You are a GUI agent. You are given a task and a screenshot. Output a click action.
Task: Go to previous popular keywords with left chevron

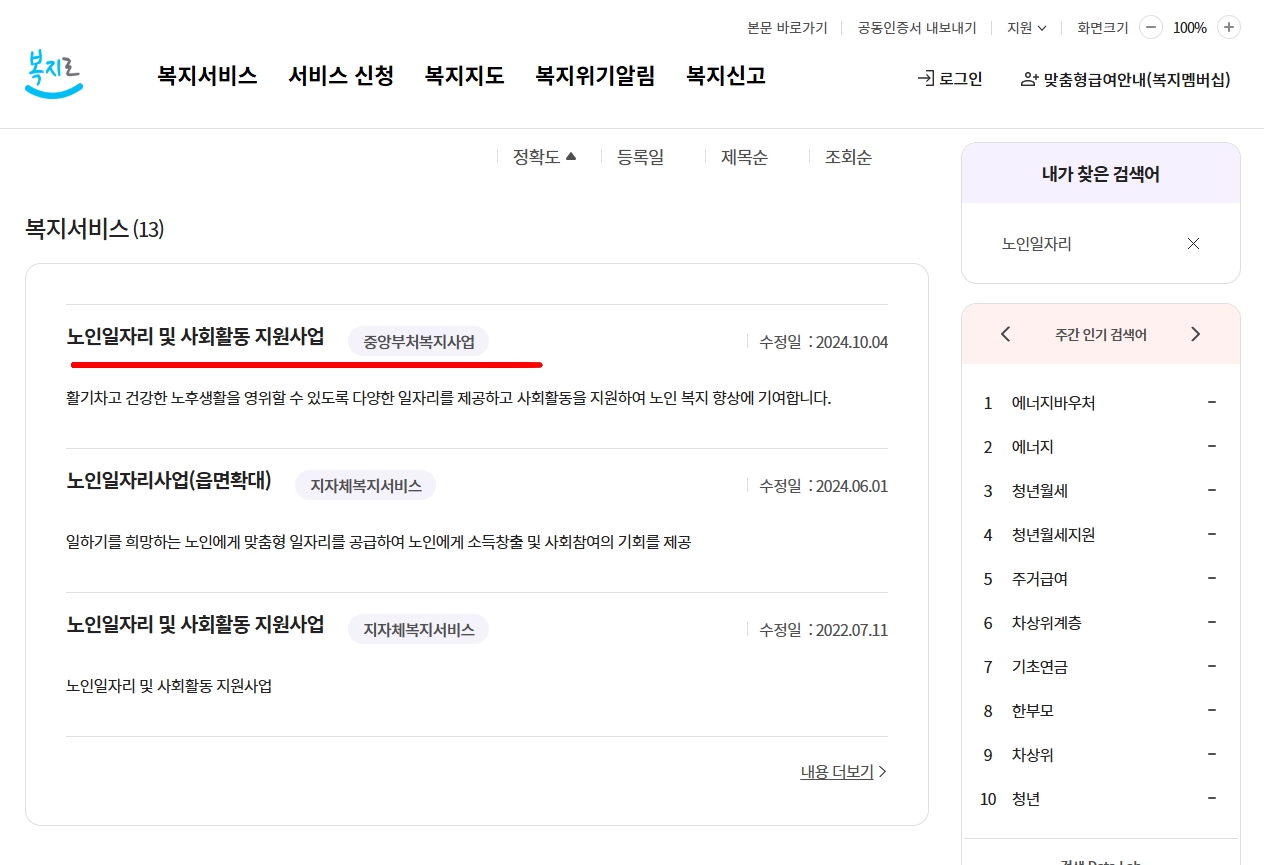(1006, 334)
